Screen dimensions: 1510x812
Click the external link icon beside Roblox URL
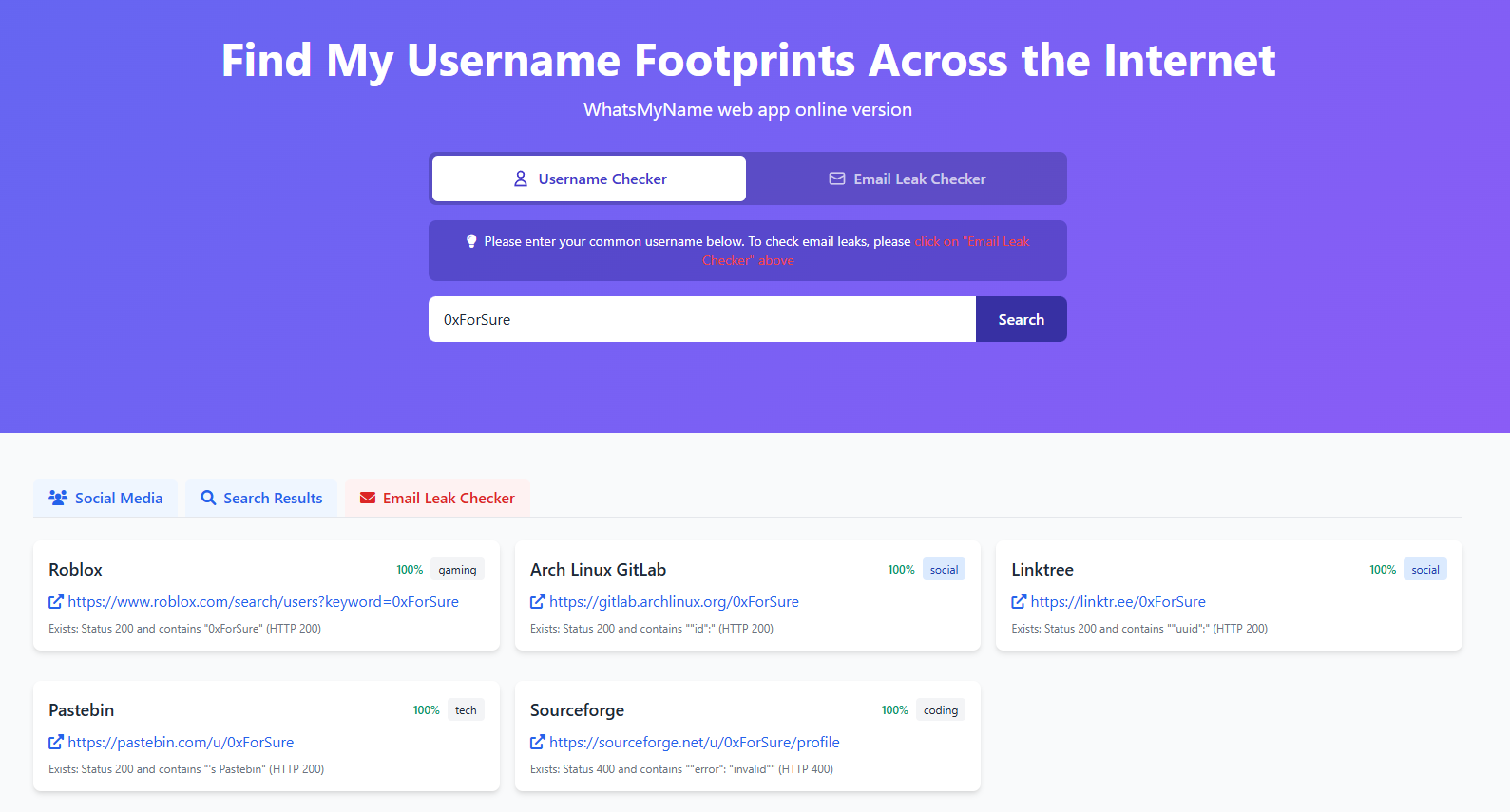[x=56, y=601]
